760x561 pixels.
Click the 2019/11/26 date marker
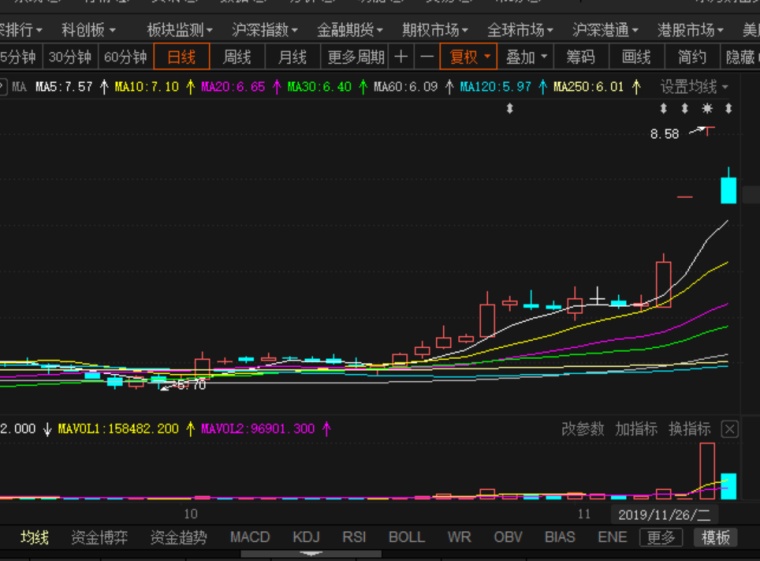tap(665, 514)
